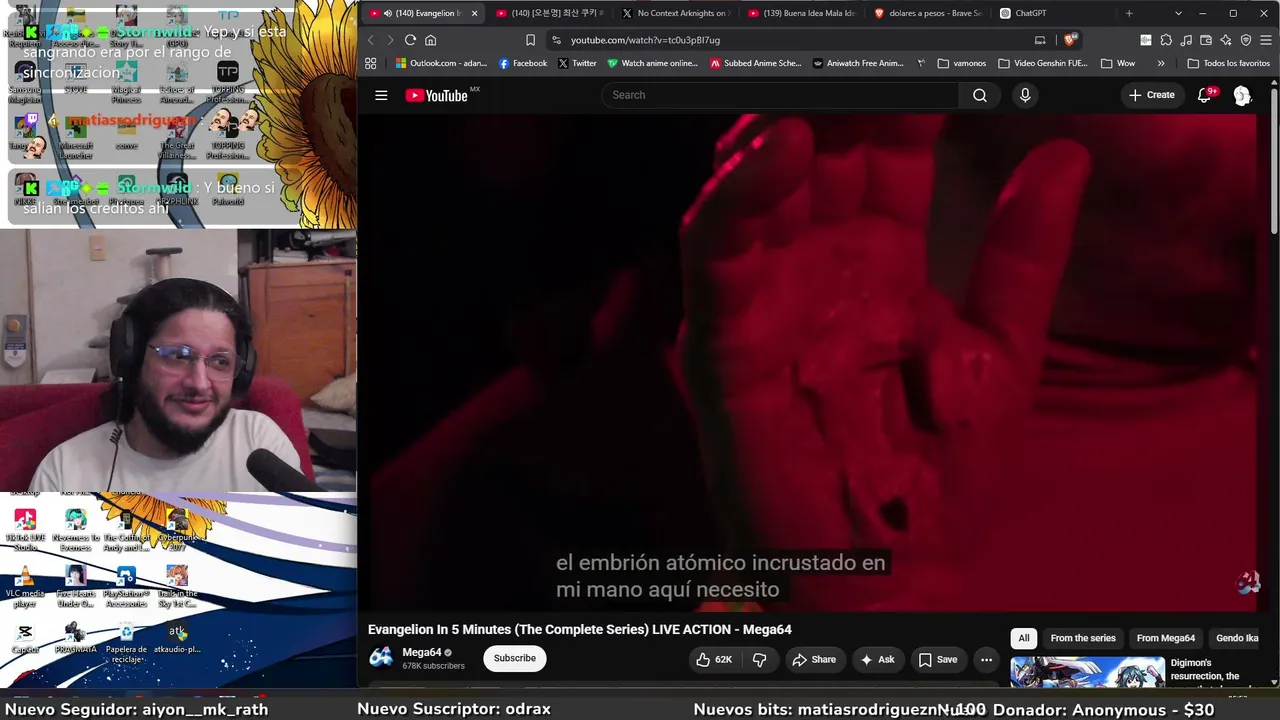Open YouTube notifications bell
Image resolution: width=1280 pixels, height=720 pixels.
pos(1205,95)
